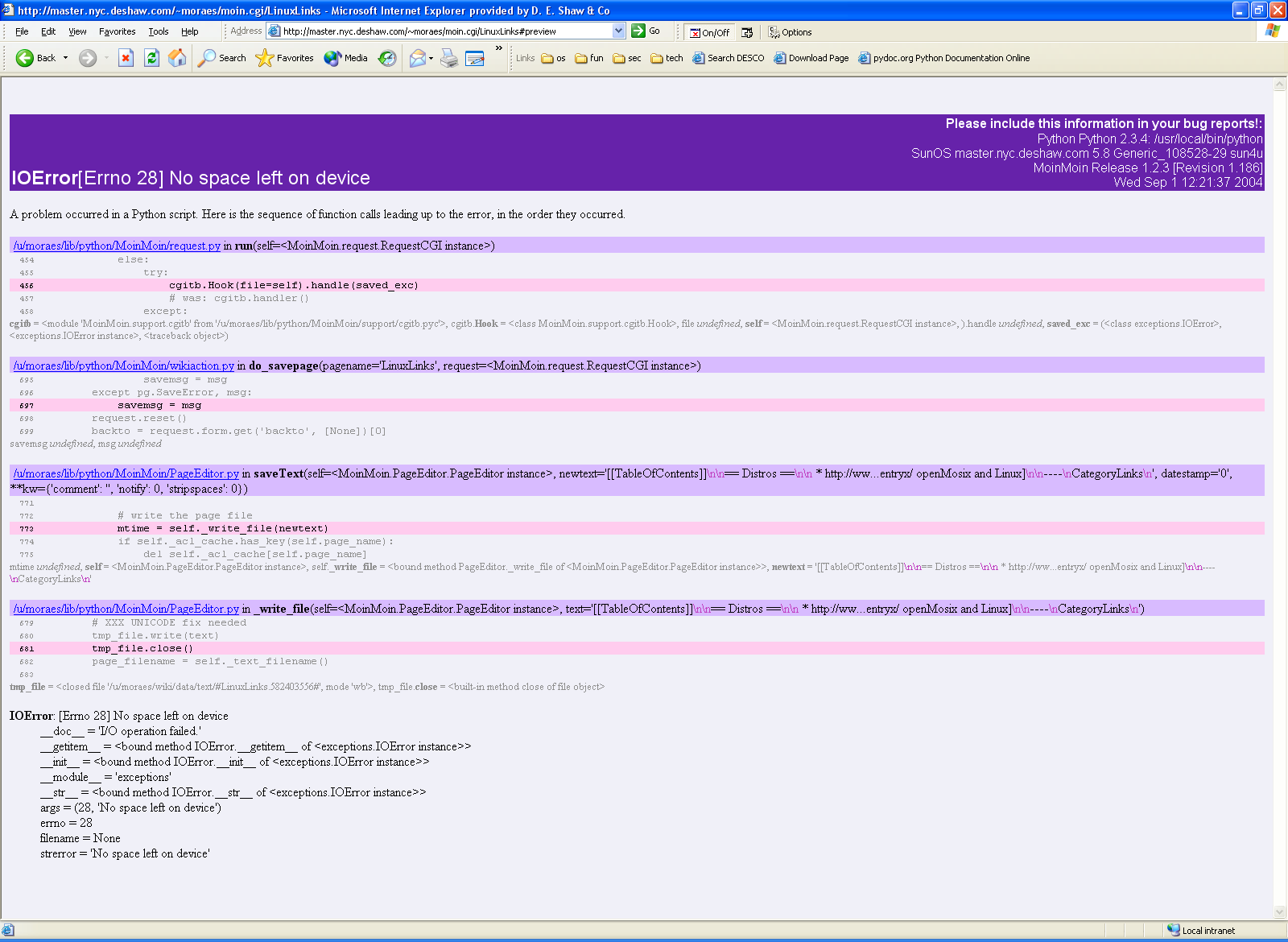1288x942 pixels.
Task: Toggle the popup blocker On/Off button
Action: point(708,32)
